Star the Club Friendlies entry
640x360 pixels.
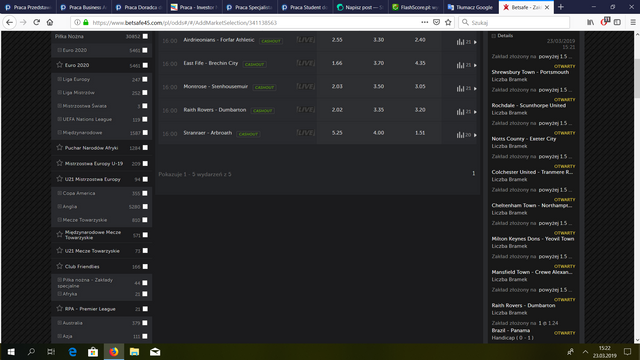(60, 266)
